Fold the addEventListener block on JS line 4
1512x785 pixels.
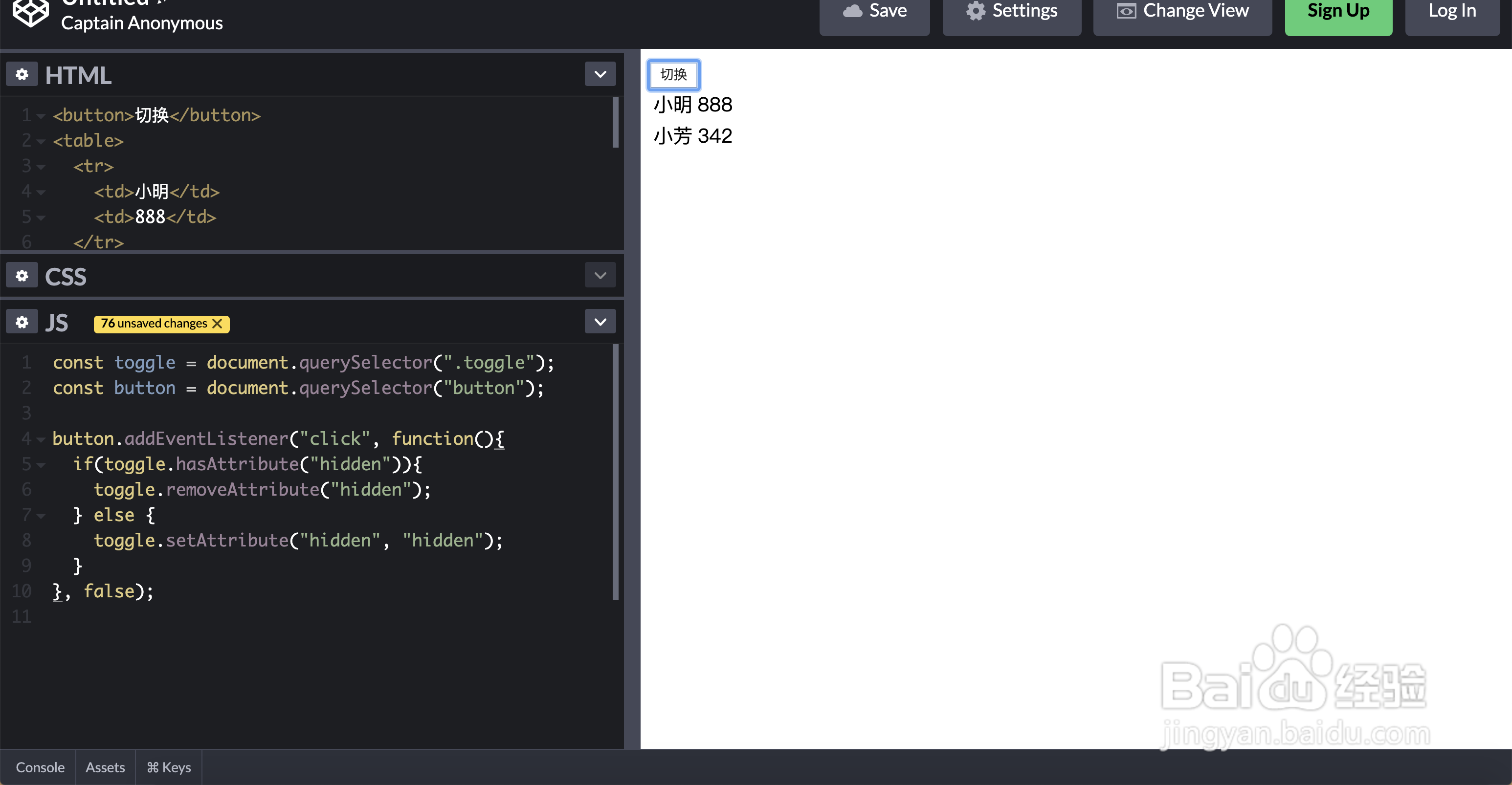[x=41, y=439]
